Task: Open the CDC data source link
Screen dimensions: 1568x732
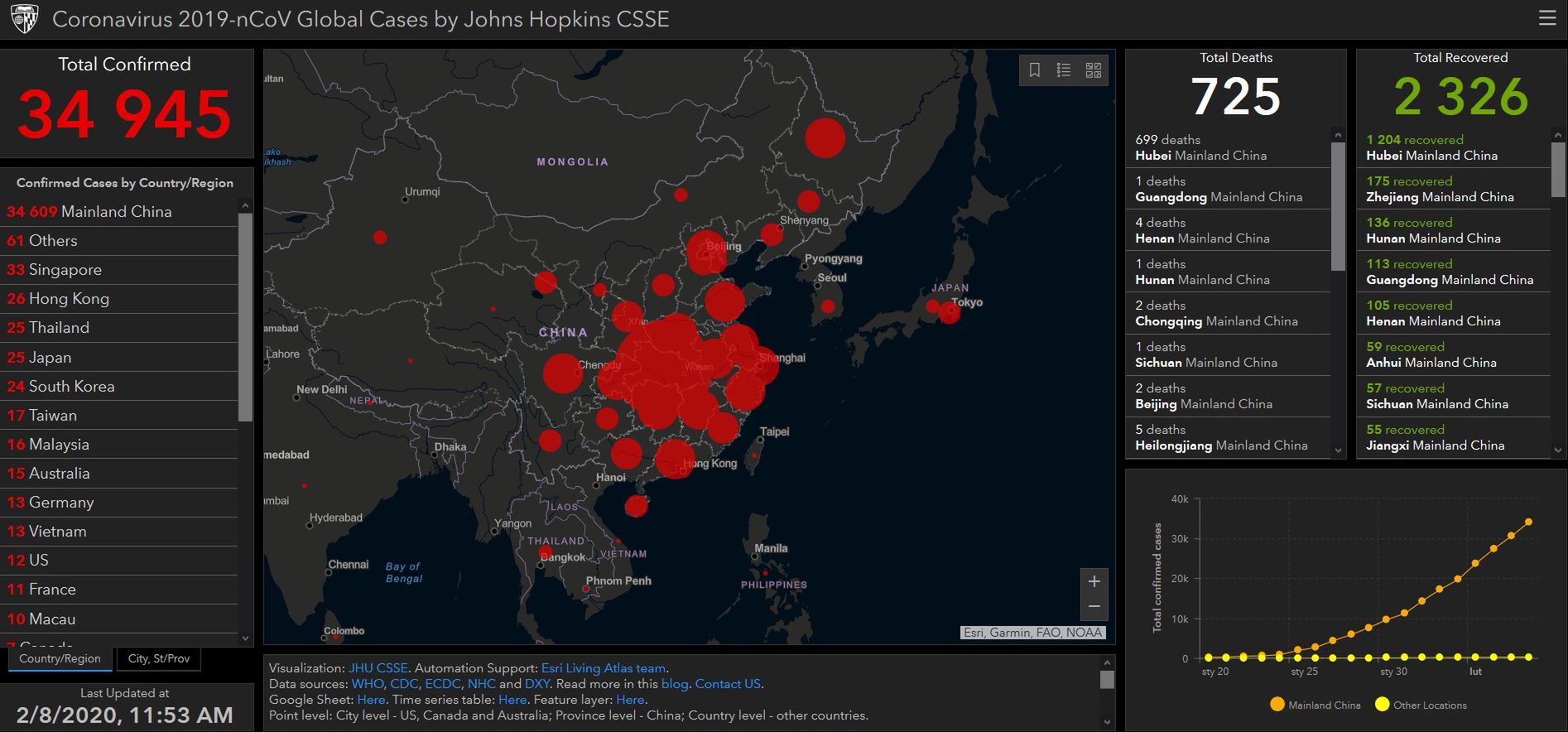Action: pyautogui.click(x=404, y=684)
